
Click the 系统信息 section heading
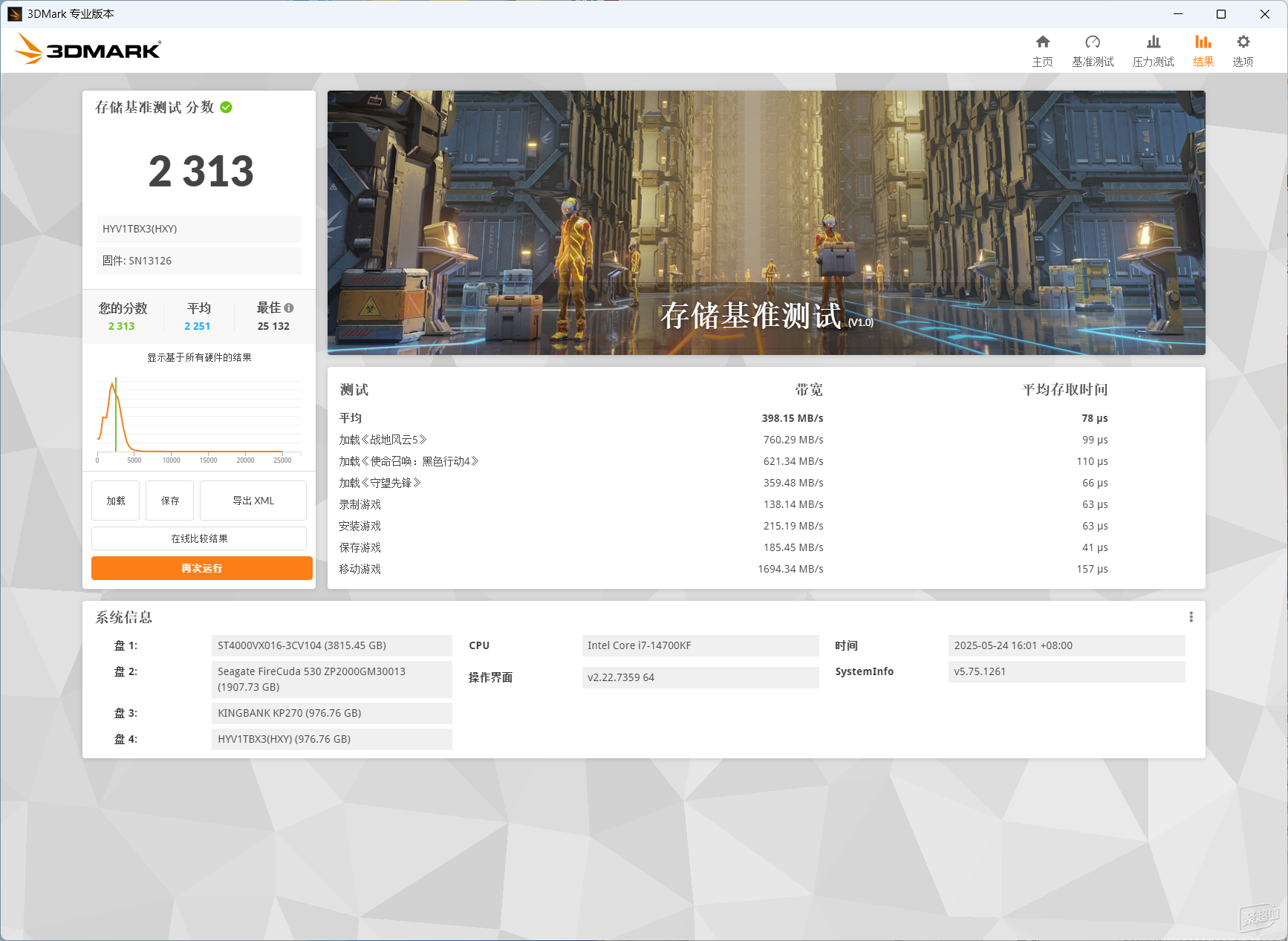coord(124,617)
